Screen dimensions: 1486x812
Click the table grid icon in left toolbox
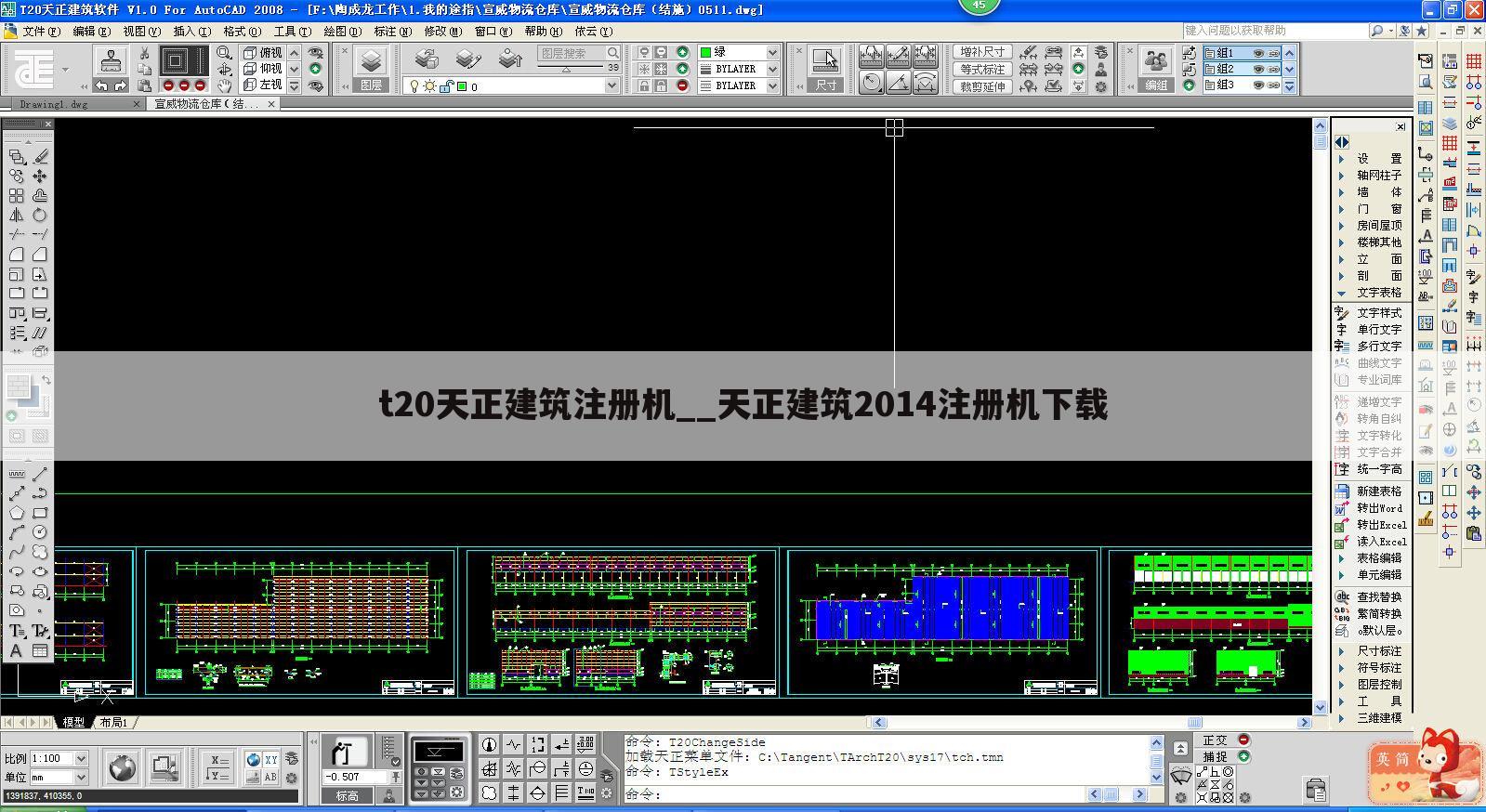(x=40, y=651)
